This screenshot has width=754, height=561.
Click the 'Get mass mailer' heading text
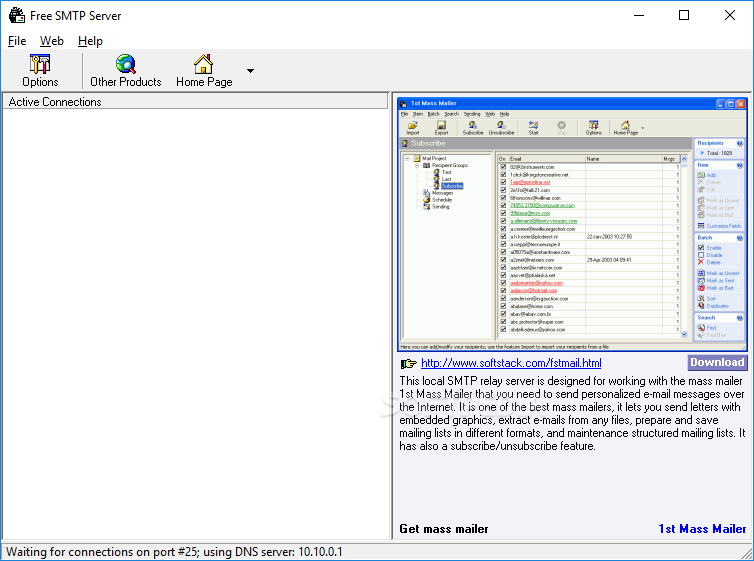click(x=443, y=529)
